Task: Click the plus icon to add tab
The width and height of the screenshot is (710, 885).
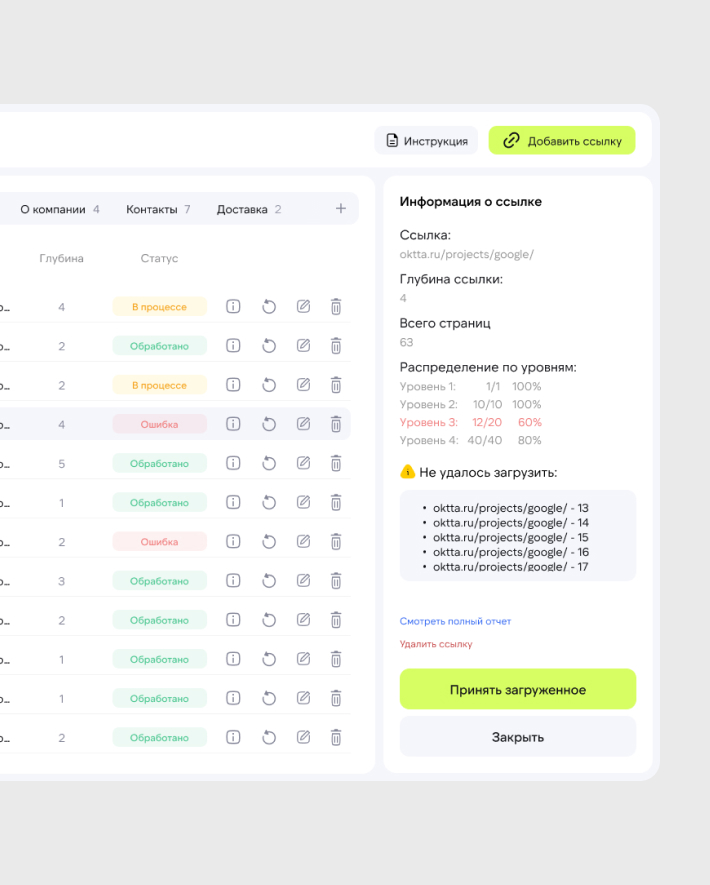Action: point(340,209)
